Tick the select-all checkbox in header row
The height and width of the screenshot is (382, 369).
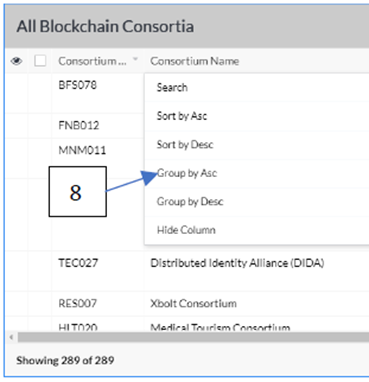[40, 61]
